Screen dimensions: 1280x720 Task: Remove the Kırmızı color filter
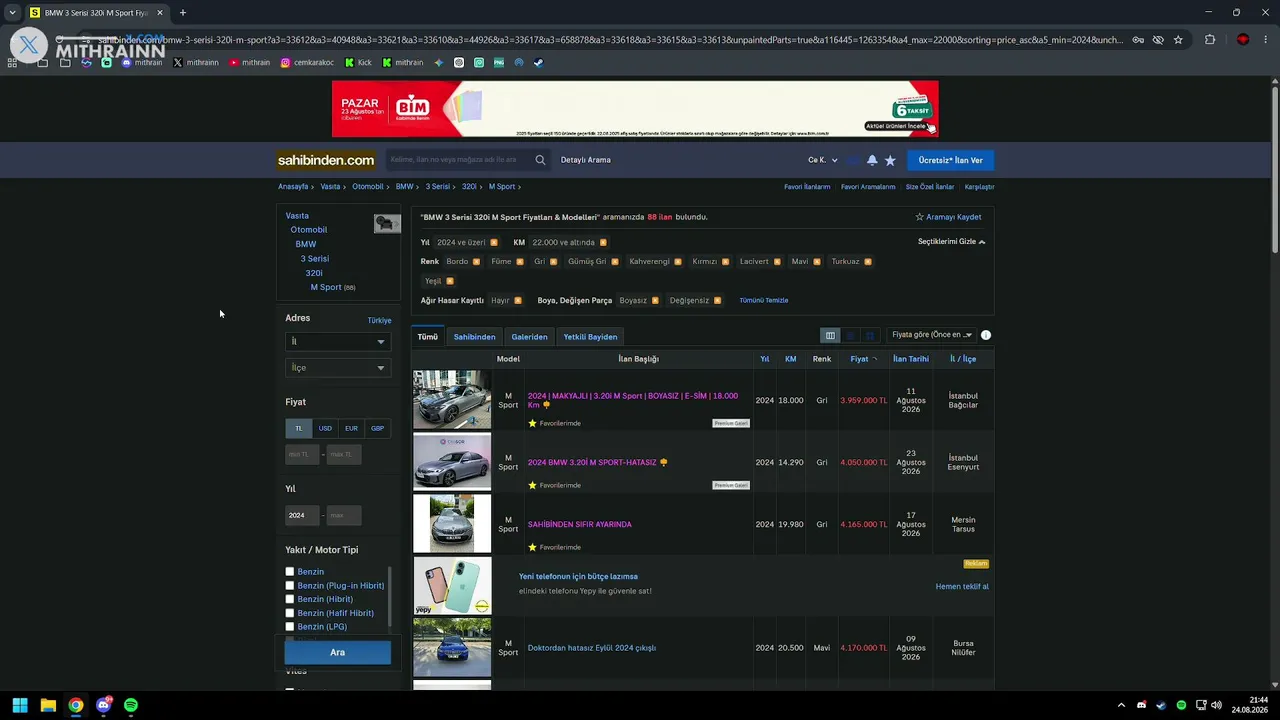point(726,262)
